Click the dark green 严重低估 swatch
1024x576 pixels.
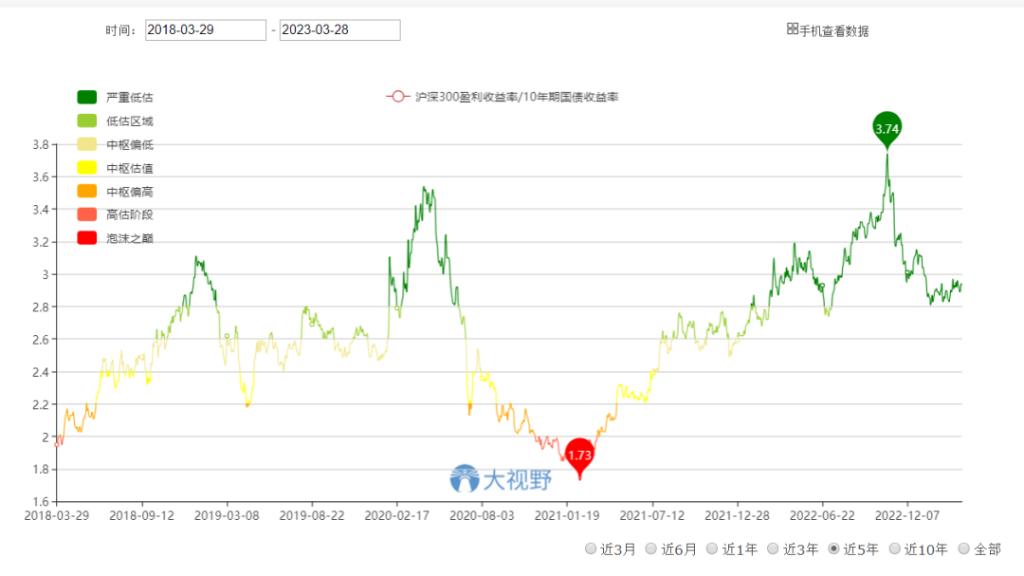(87, 97)
